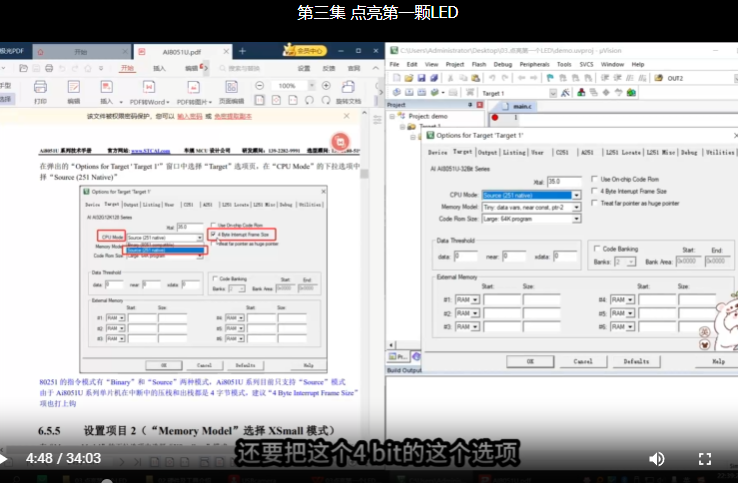Click Defaults in the Options for Target dialog
The width and height of the screenshot is (738, 483).
point(636,362)
